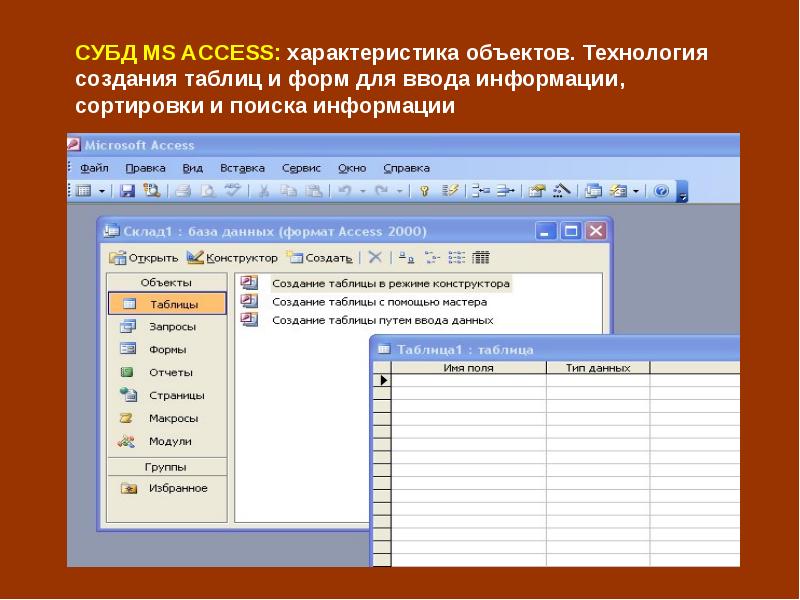Screen dimensions: 800x600
Task: Click the ABC Spelling check icon
Action: click(233, 190)
